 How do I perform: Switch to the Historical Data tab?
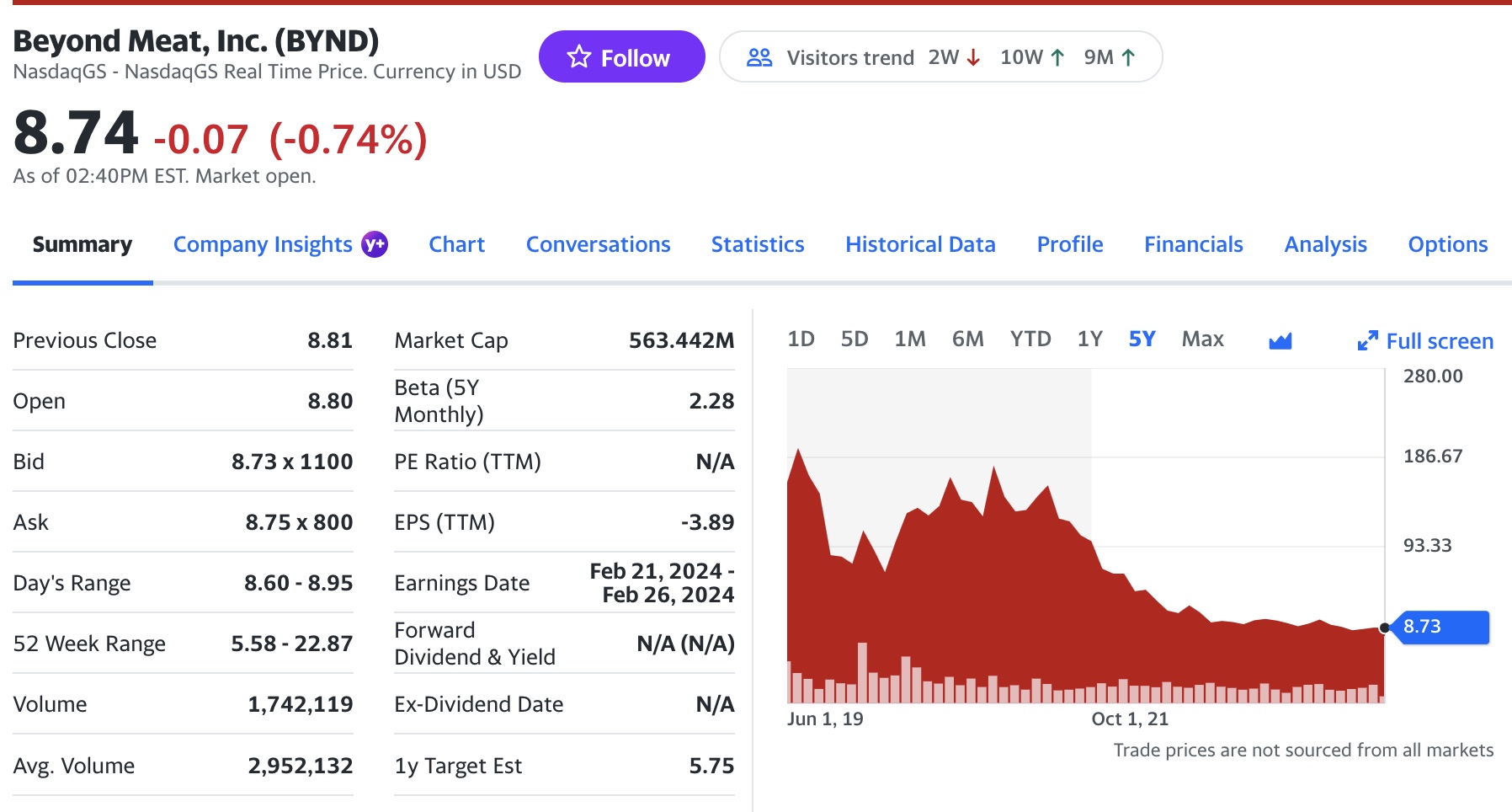click(920, 244)
